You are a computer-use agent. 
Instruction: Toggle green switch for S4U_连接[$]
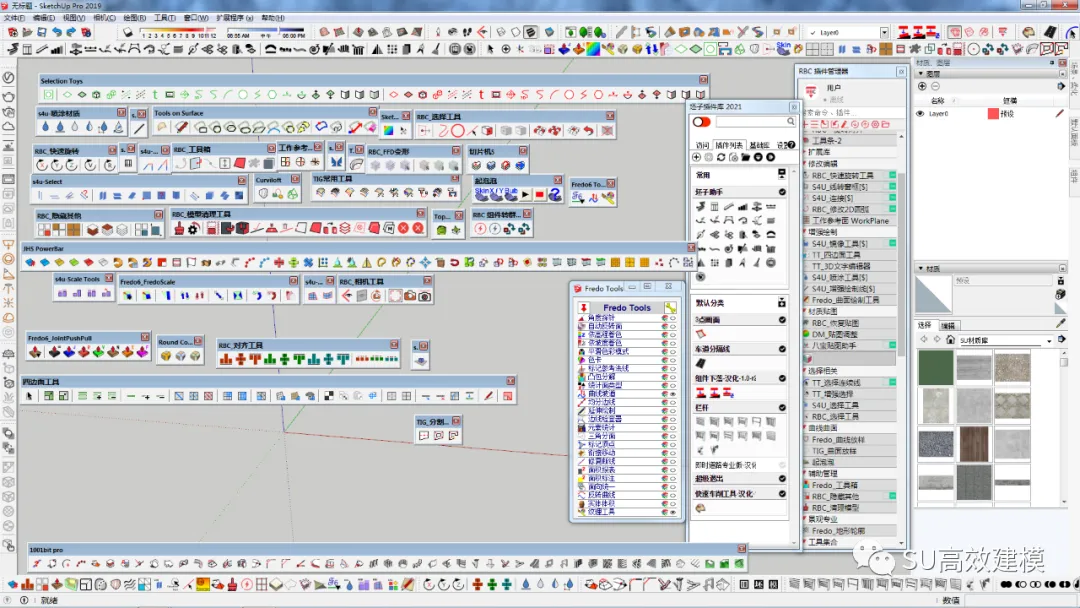point(893,198)
